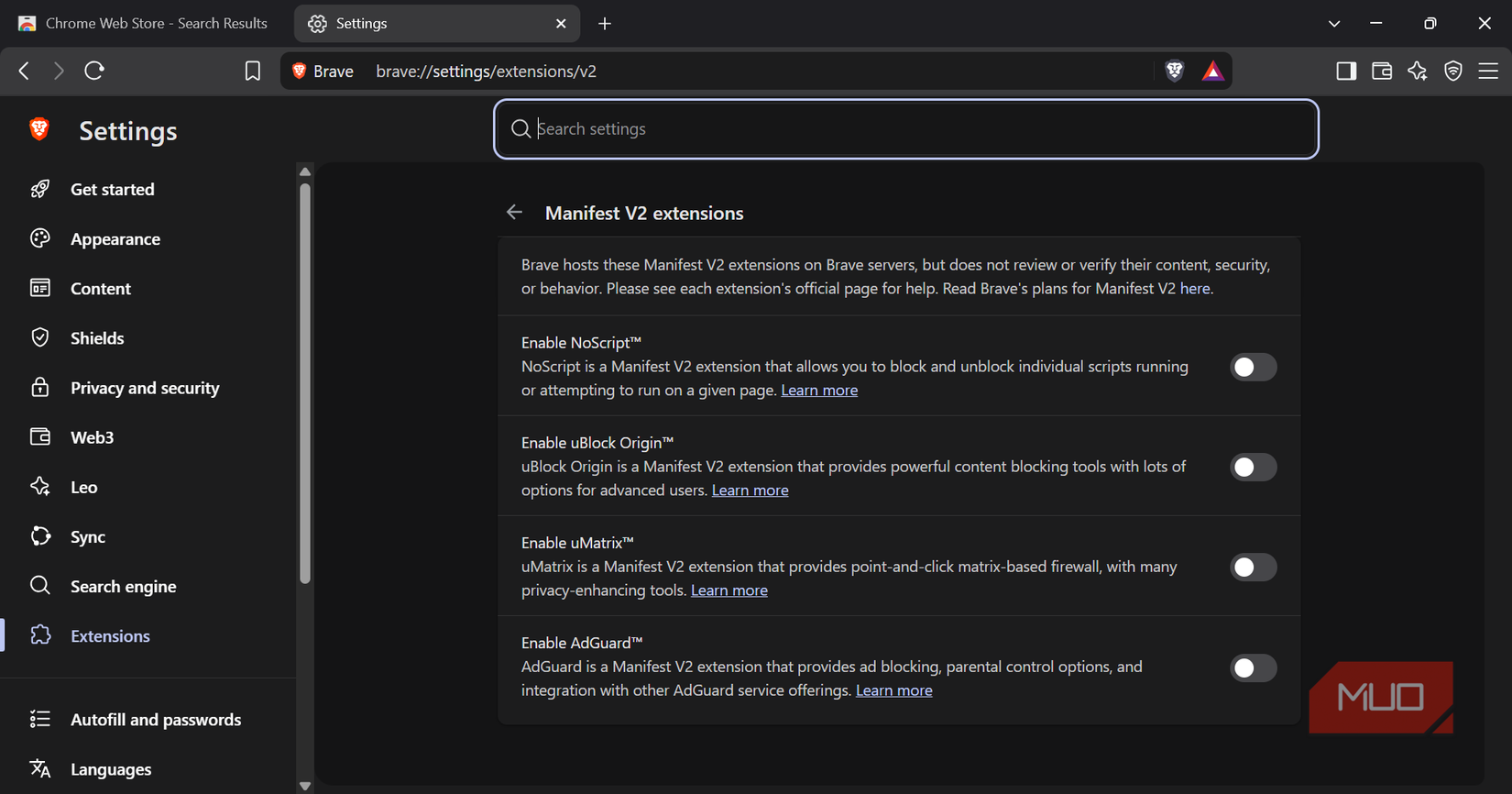
Task: Open Leo AI sparkle toolbar icon
Action: [1418, 71]
